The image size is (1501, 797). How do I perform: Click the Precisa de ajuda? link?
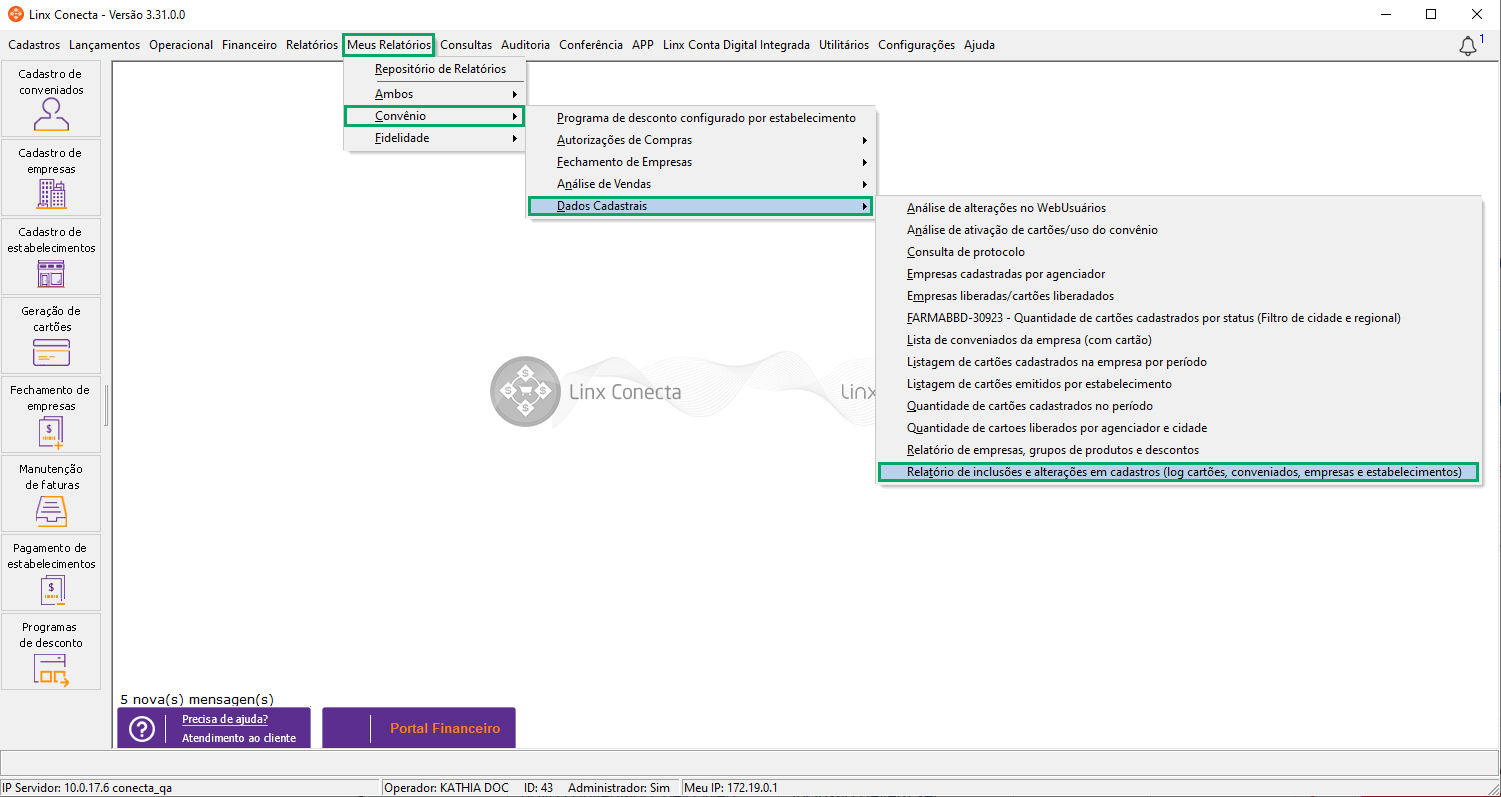pos(225,719)
